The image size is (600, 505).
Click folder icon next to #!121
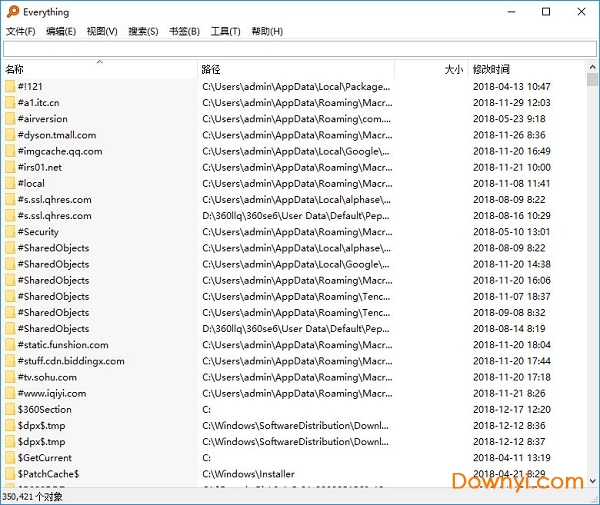point(10,87)
